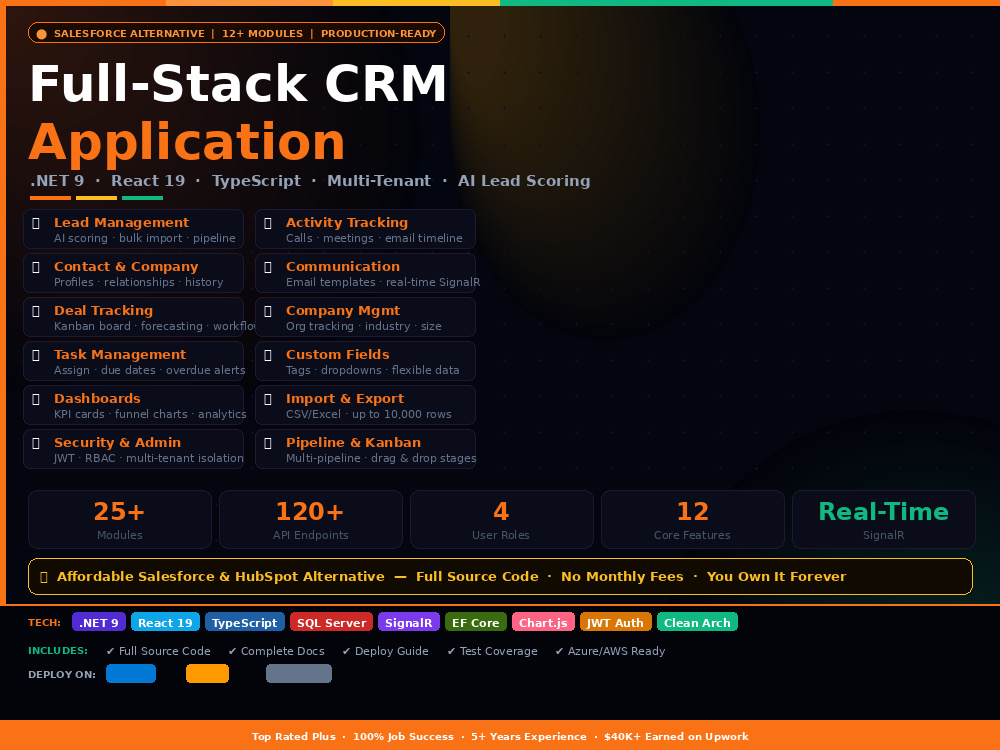
Task: Open the Real-Time SignalR stat card
Action: (x=883, y=519)
